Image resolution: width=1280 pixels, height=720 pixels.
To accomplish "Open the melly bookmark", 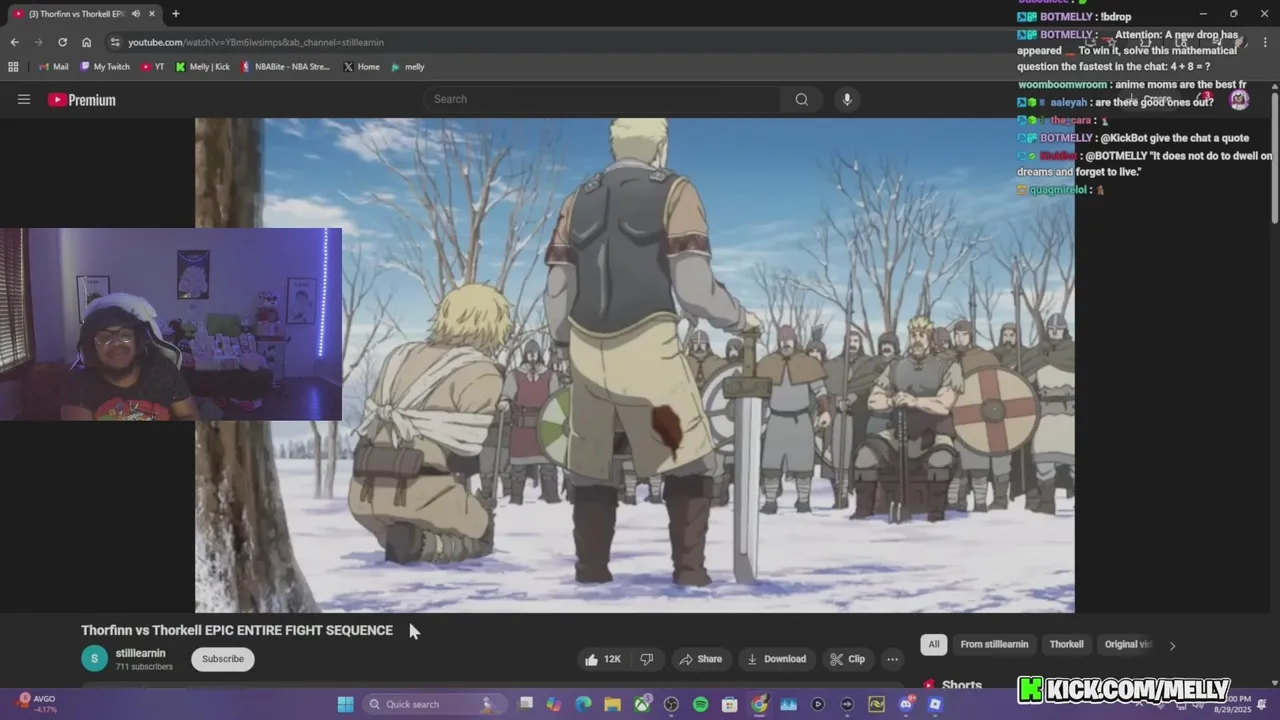I will (x=408, y=67).
